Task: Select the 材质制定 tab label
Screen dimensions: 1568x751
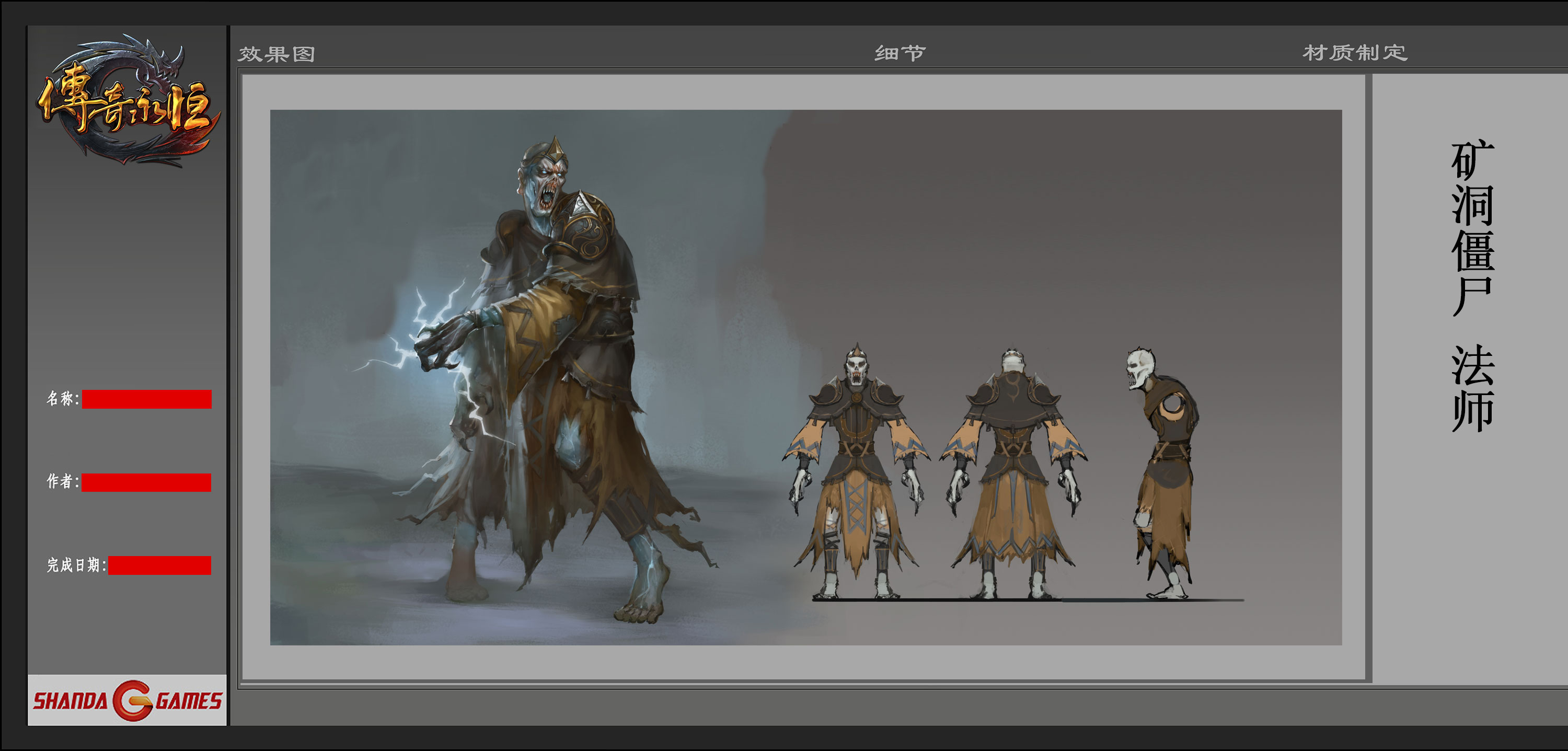Action: [1355, 52]
